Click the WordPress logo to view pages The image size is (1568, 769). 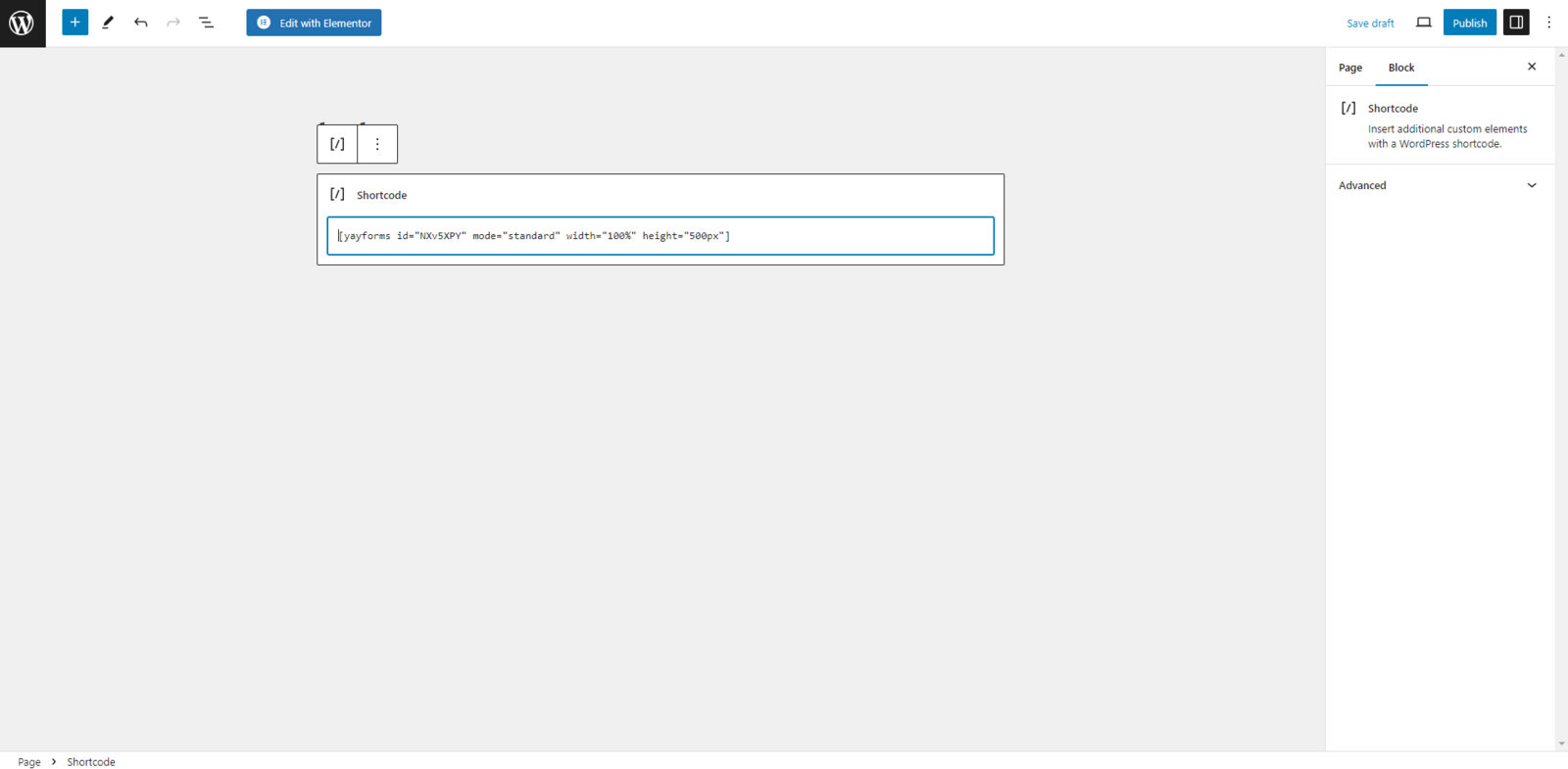[23, 23]
